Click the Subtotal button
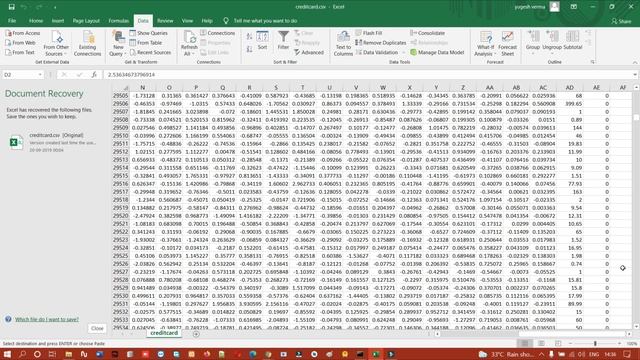This screenshot has height=360, width=640. [573, 40]
